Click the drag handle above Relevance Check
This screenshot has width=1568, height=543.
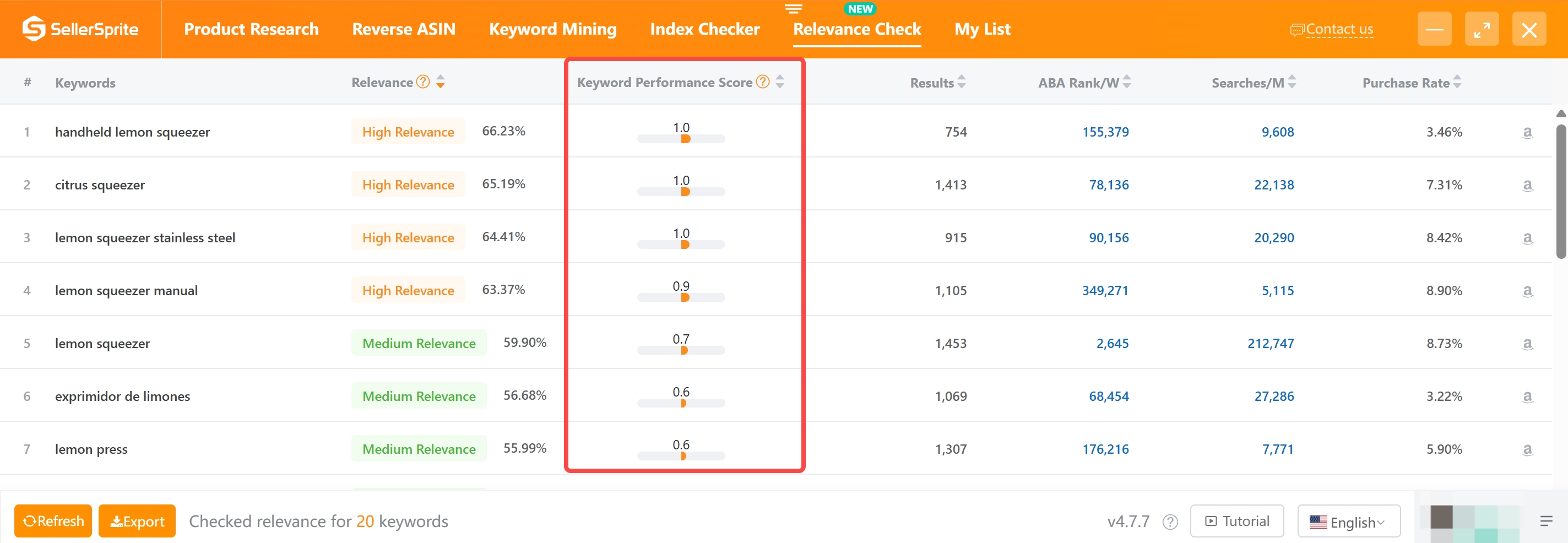point(793,8)
